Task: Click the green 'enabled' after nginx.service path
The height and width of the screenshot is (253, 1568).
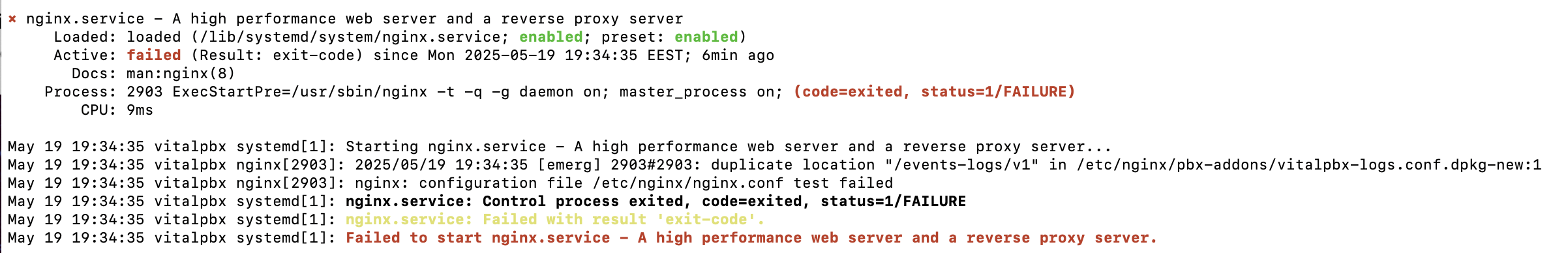Action: pyautogui.click(x=550, y=37)
